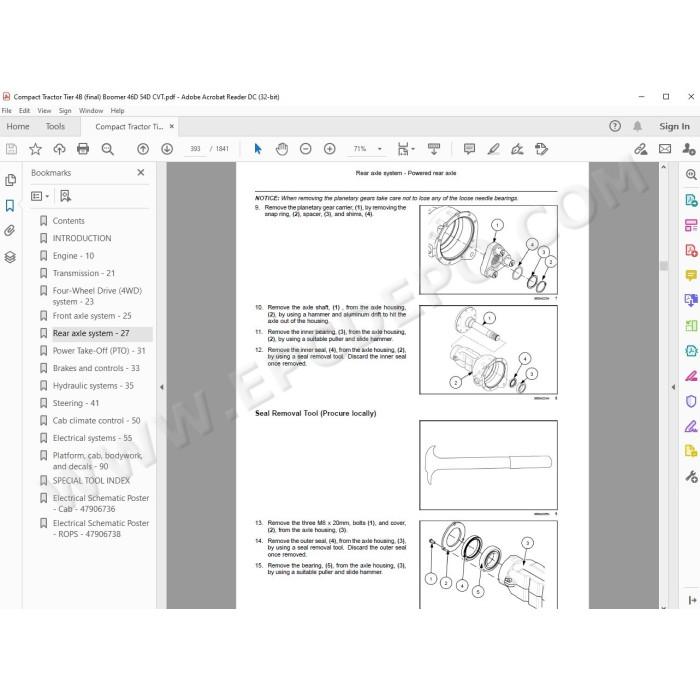Open the Protect shield tool
700x700 pixels.
(691, 401)
